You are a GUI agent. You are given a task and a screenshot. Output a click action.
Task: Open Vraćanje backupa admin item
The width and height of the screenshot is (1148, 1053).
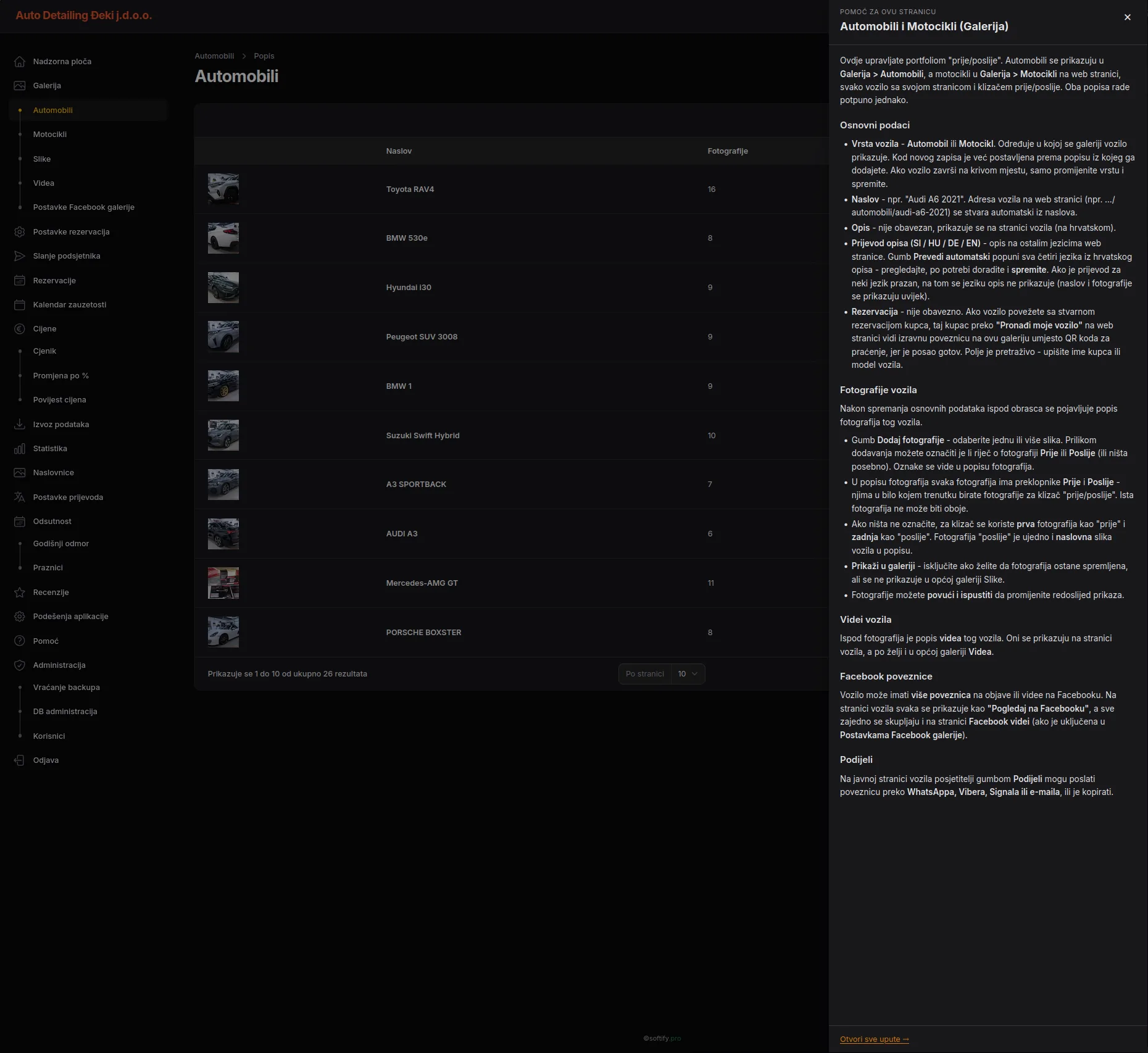point(67,688)
